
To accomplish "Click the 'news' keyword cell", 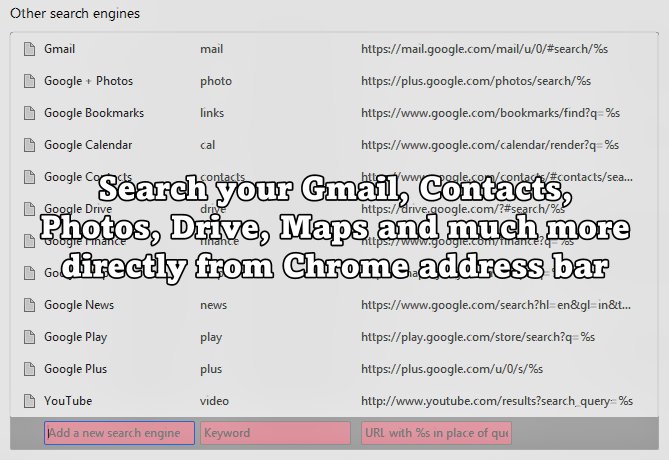I will click(x=214, y=305).
